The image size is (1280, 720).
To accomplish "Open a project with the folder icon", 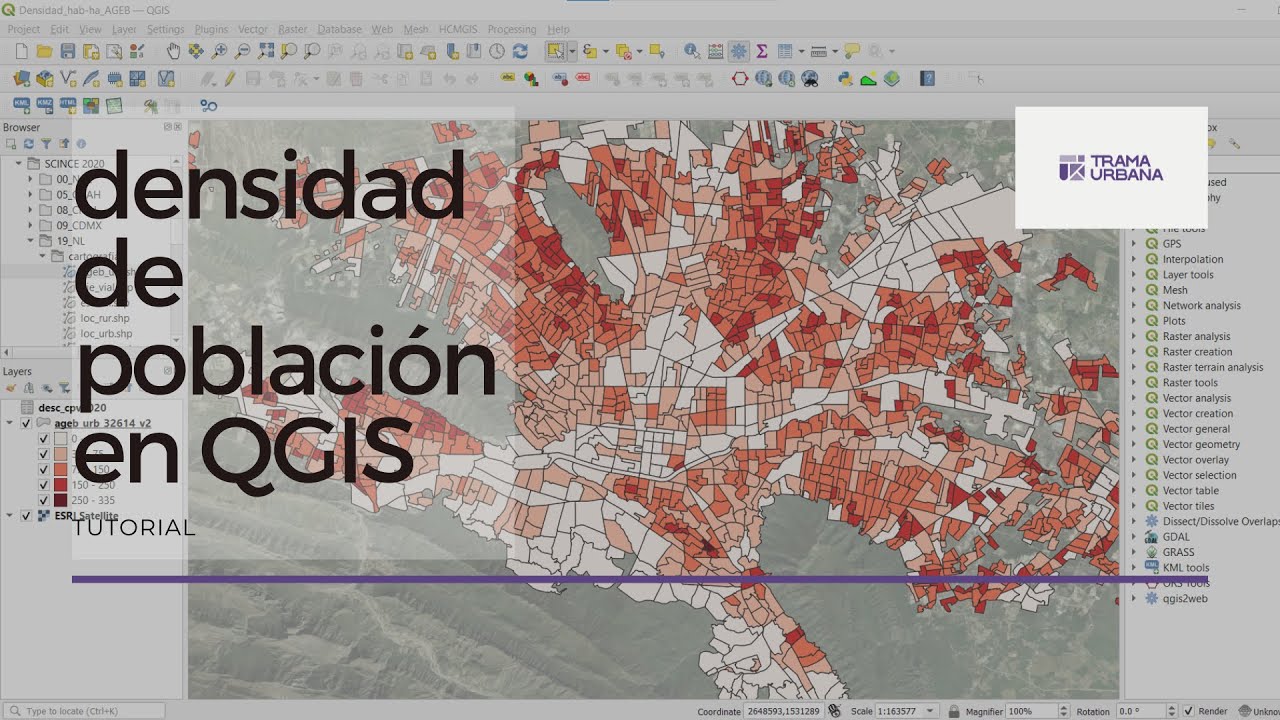I will click(44, 51).
